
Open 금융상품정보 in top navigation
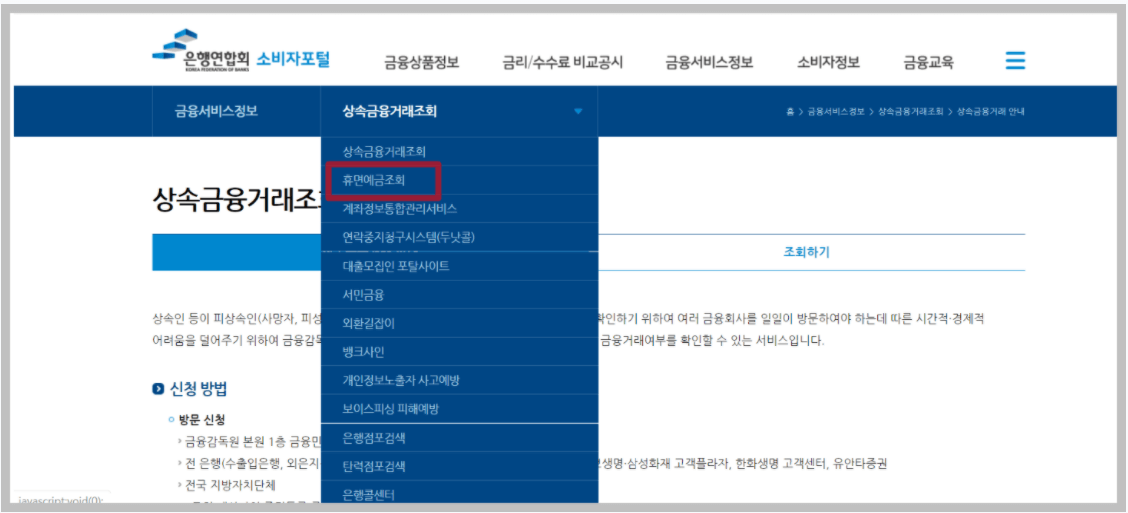[422, 62]
